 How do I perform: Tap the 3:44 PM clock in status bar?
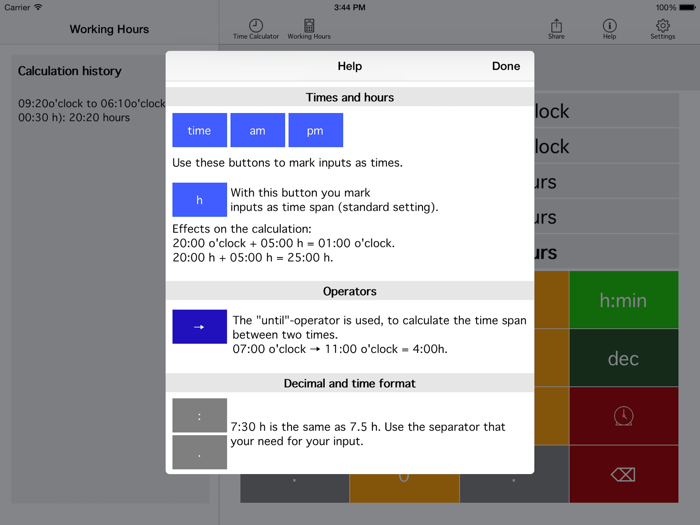(x=350, y=7)
